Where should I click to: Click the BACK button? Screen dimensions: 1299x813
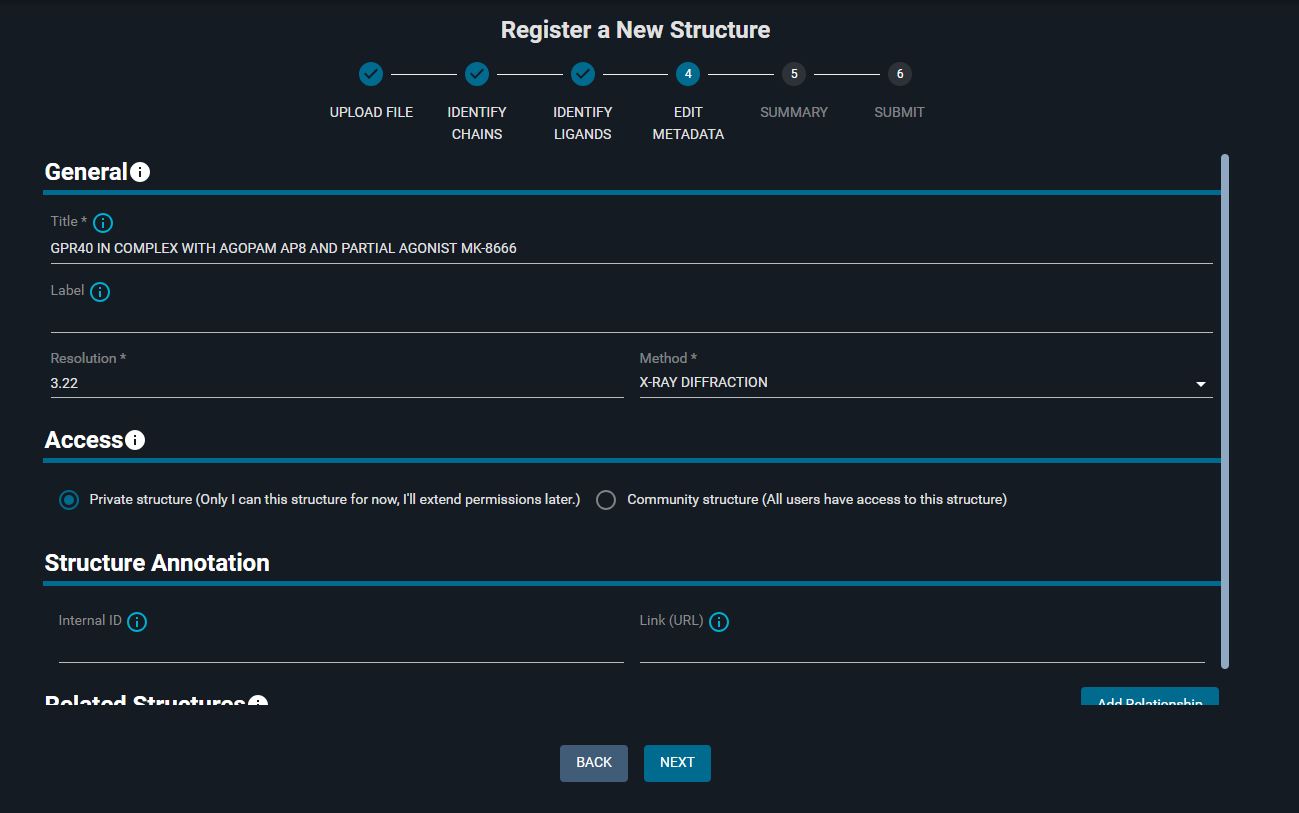[x=594, y=763]
